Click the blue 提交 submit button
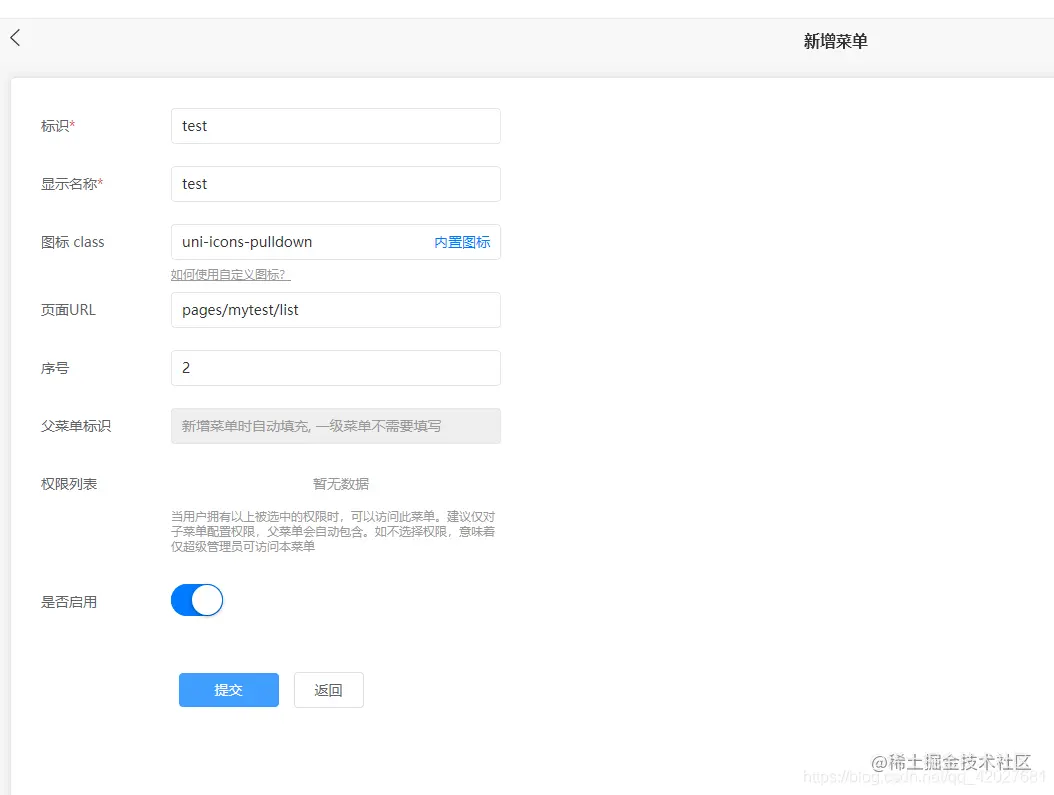The image size is (1054, 795). tap(228, 689)
